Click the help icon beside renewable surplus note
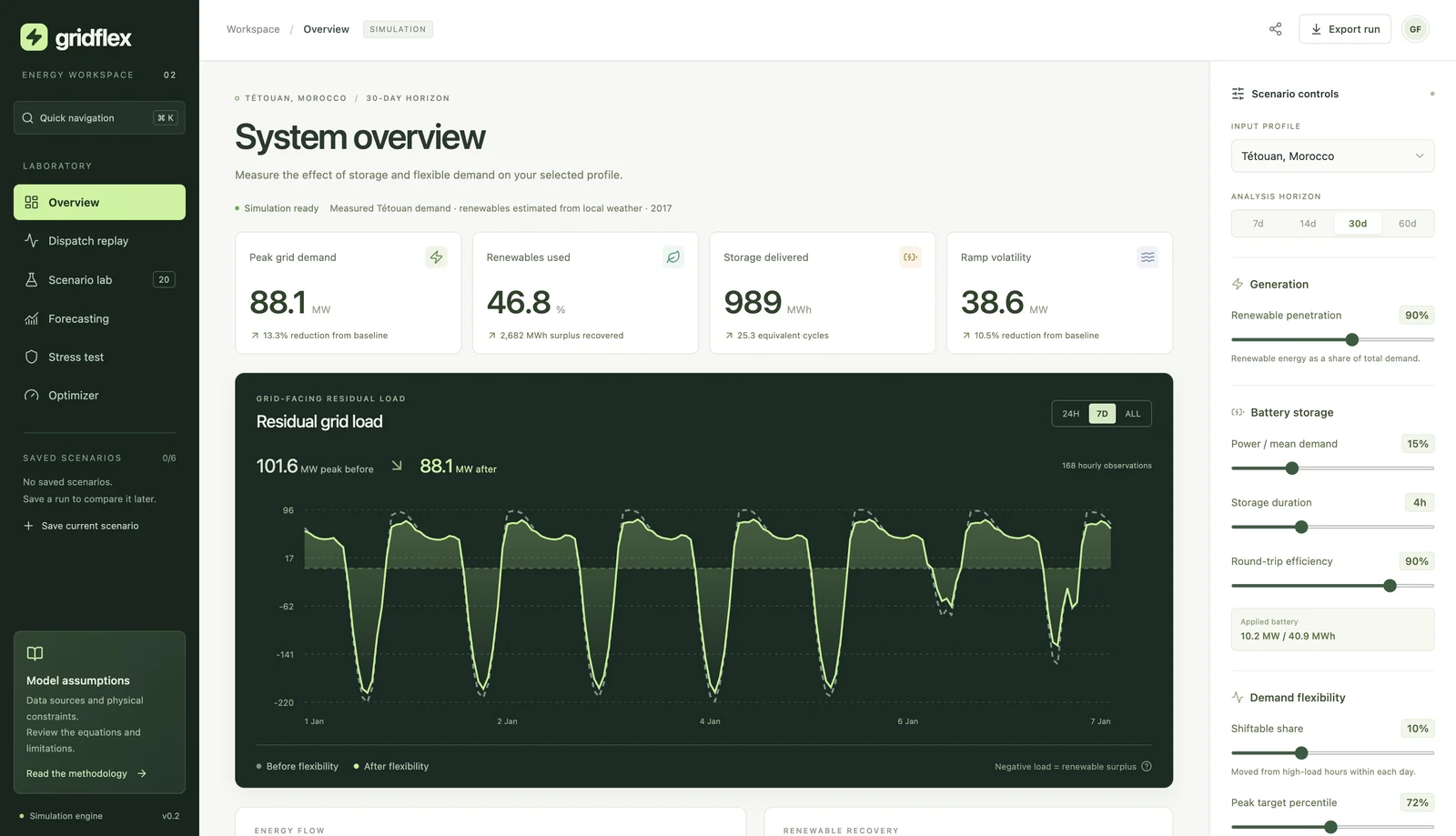 point(1147,766)
